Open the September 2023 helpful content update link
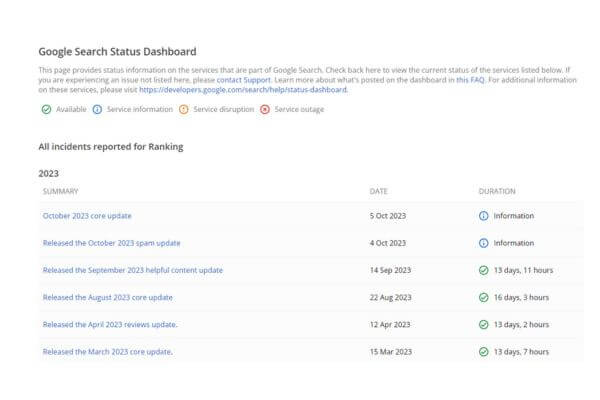The width and height of the screenshot is (600, 400). [132, 270]
